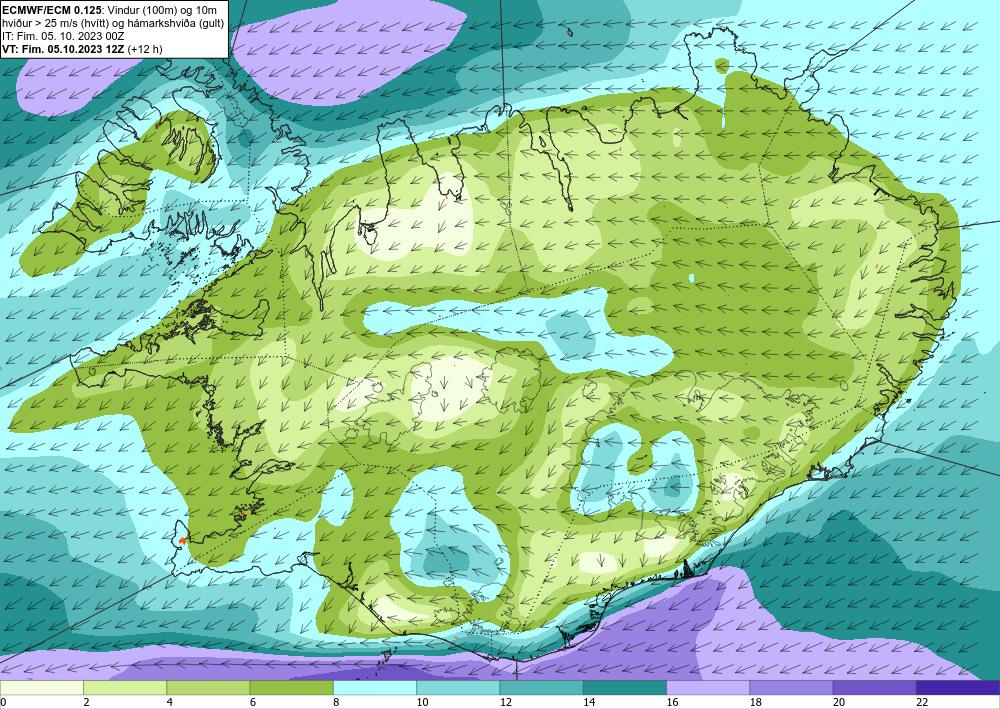1000x709 pixels.
Task: Click the teal 12–14 m/s legend swatch
Action: 541,688
